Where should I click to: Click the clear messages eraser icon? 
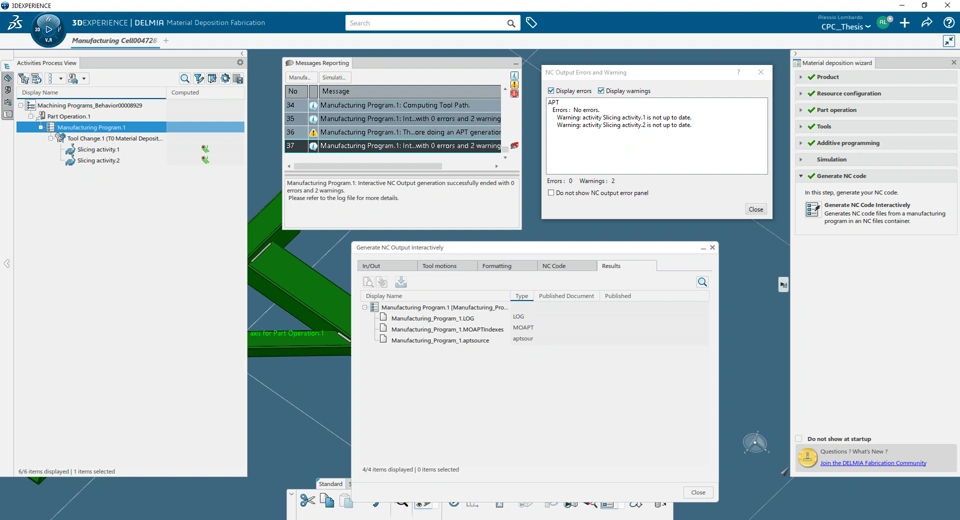514,146
